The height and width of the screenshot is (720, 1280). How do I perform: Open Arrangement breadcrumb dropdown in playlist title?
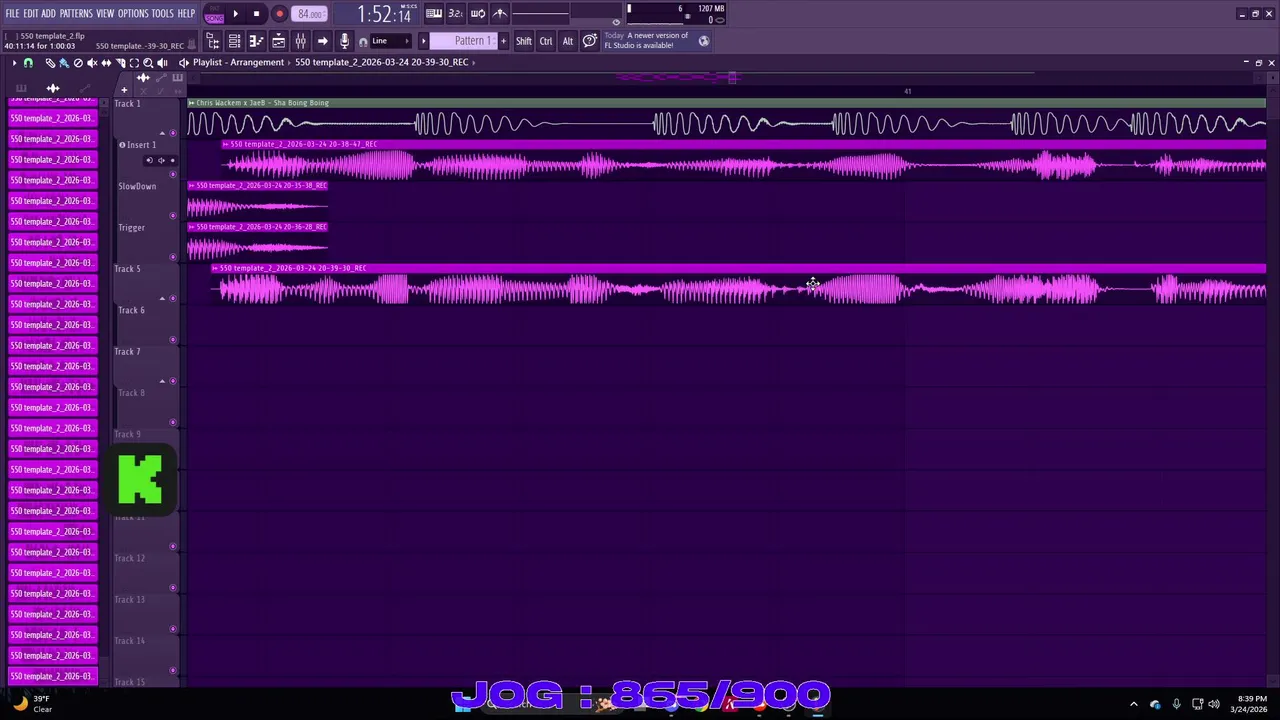[258, 62]
